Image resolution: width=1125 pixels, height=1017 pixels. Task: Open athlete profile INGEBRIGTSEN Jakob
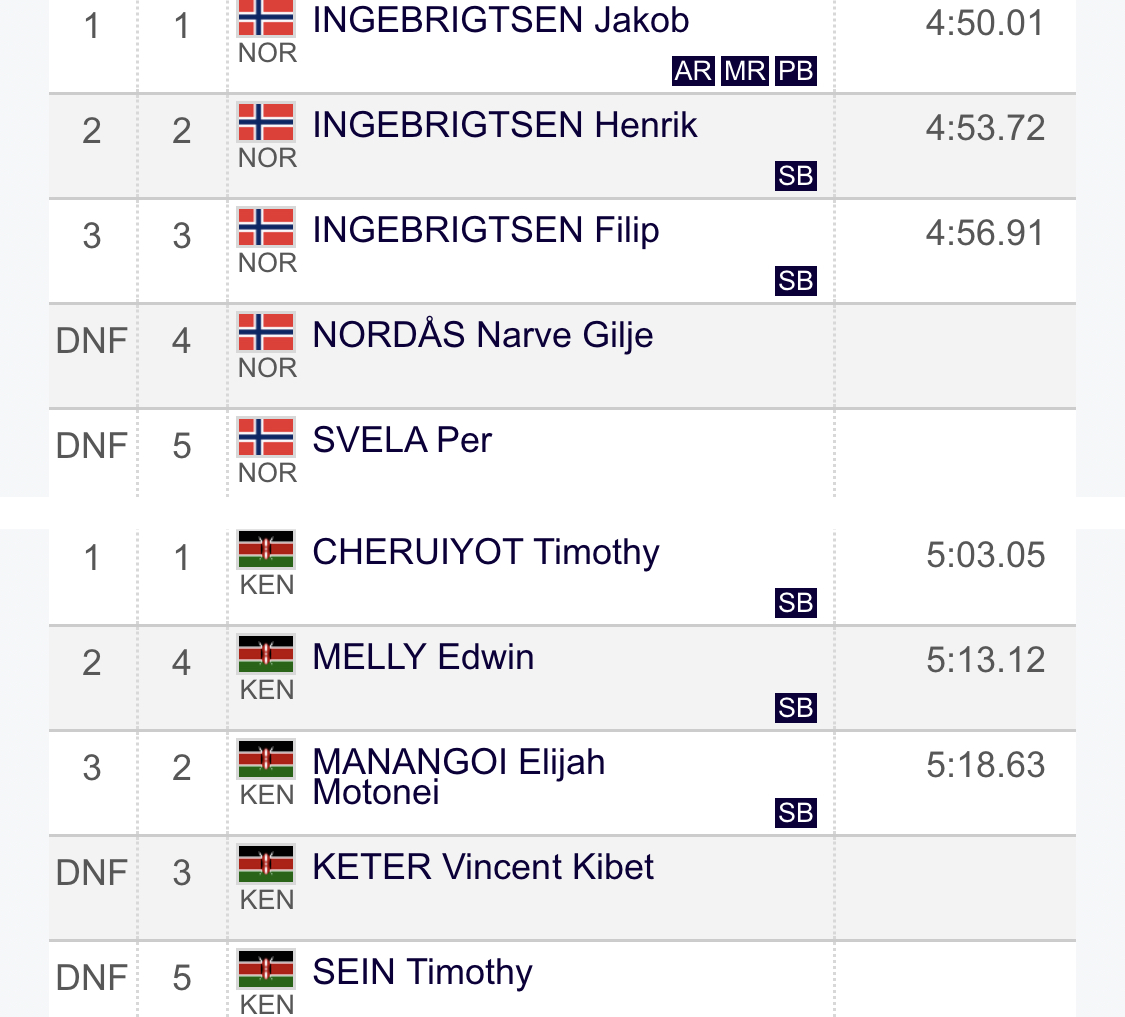point(500,20)
